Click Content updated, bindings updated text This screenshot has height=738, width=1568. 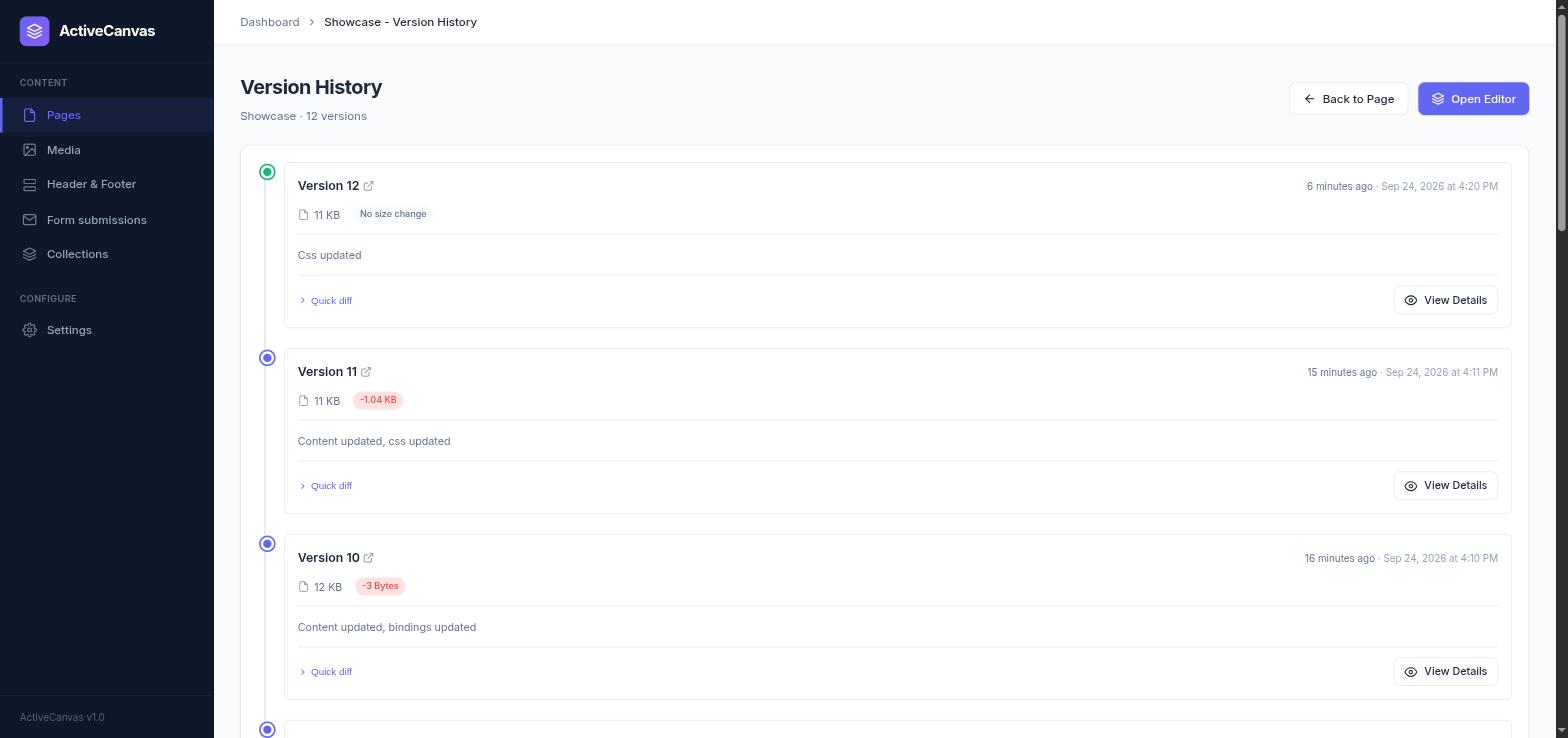pyautogui.click(x=387, y=627)
